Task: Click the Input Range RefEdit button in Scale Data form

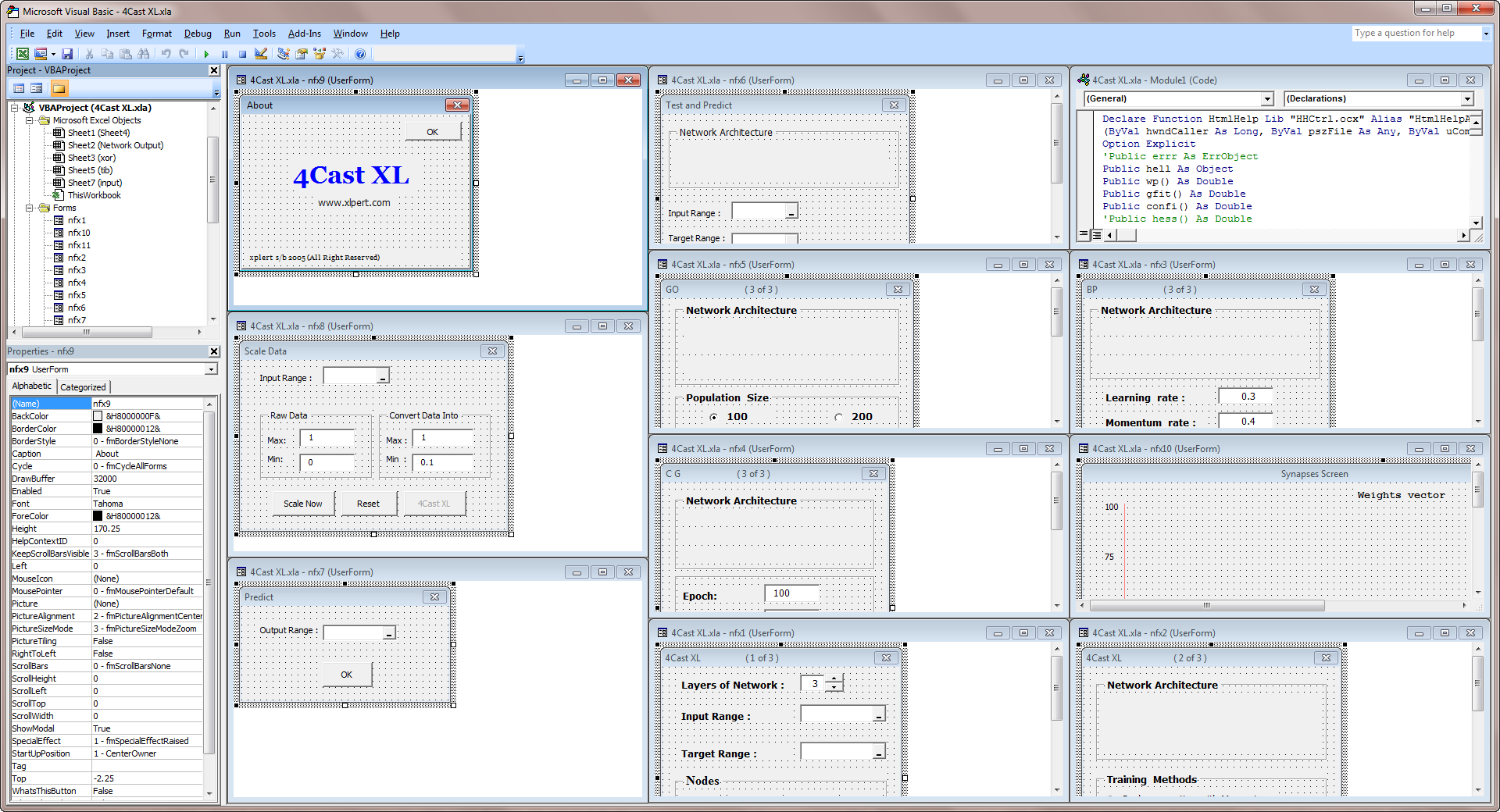Action: coord(382,377)
